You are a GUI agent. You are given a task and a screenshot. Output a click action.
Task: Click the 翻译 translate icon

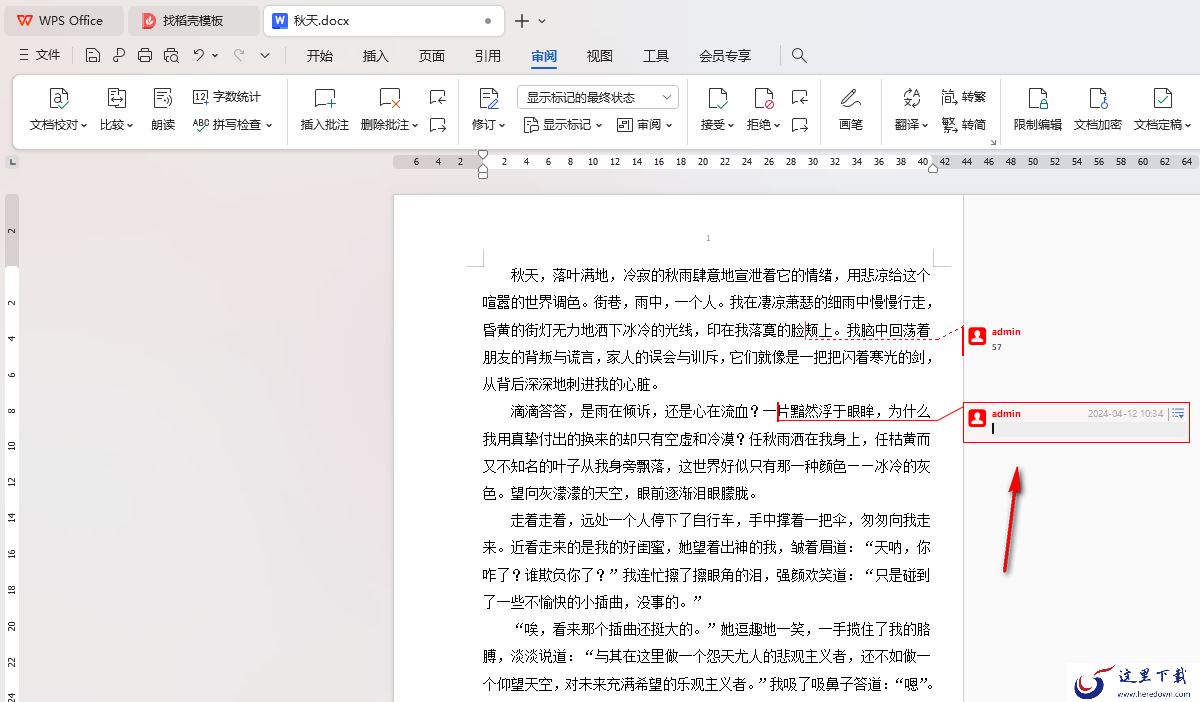pos(911,98)
